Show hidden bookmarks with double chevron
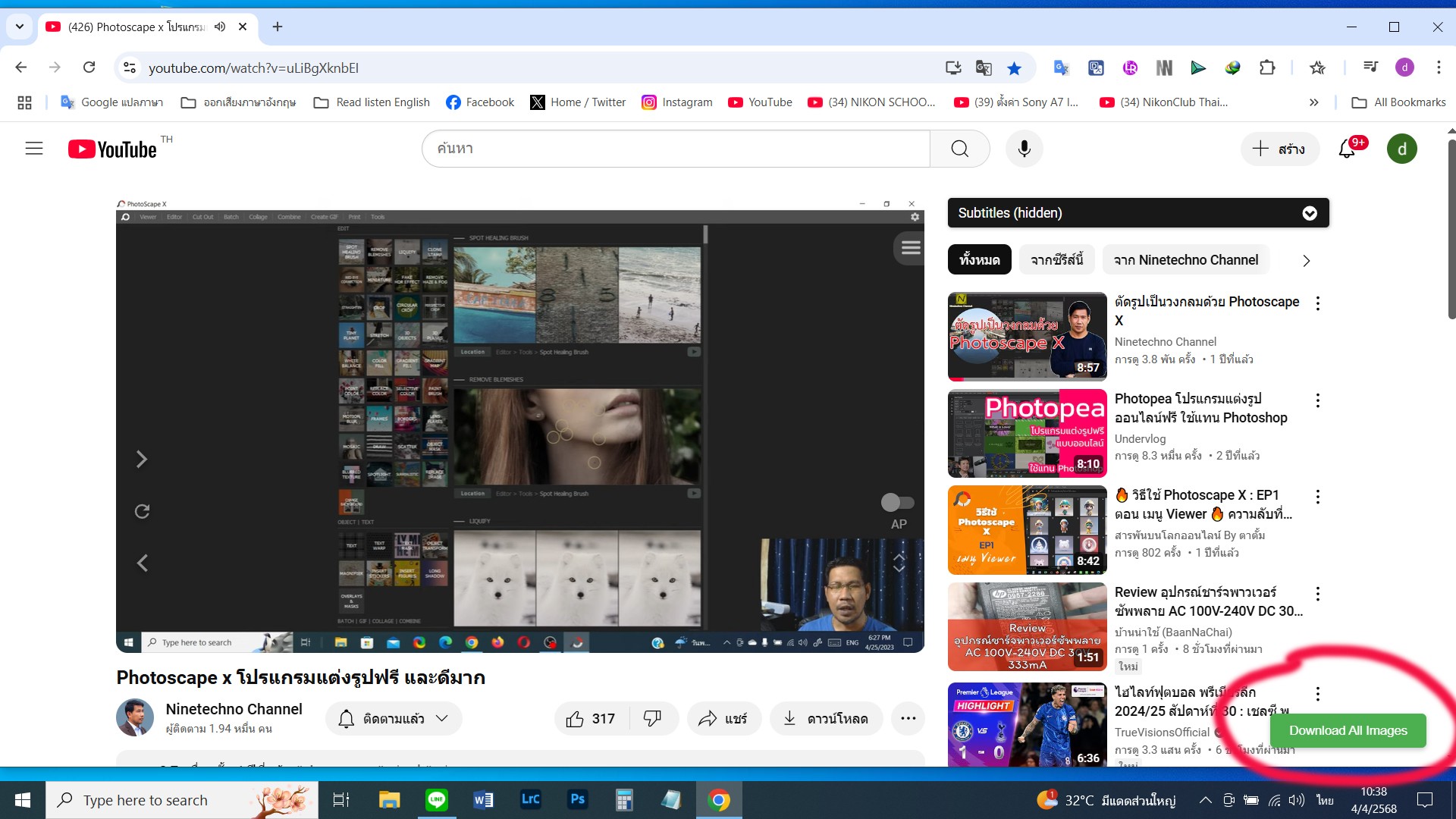Screen dimensions: 1456x819 [1314, 102]
